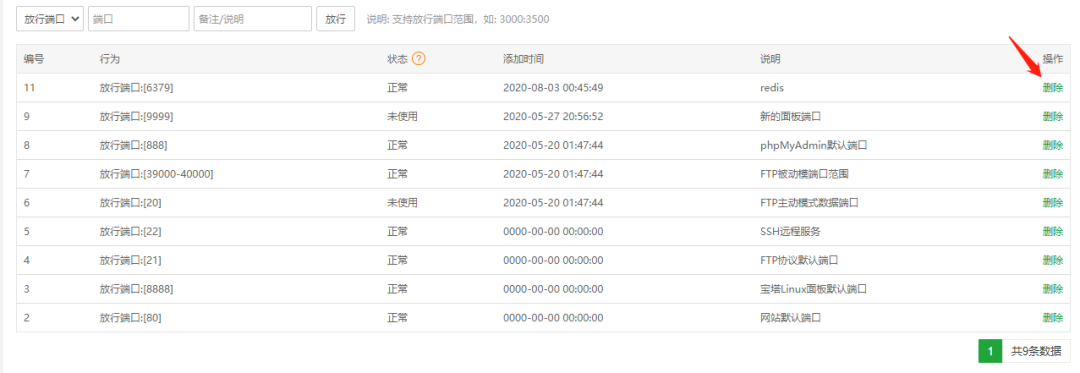Click the 2020-08-03 00:45:49 timestamp
Screen dimensions: 1080x373
[554, 88]
